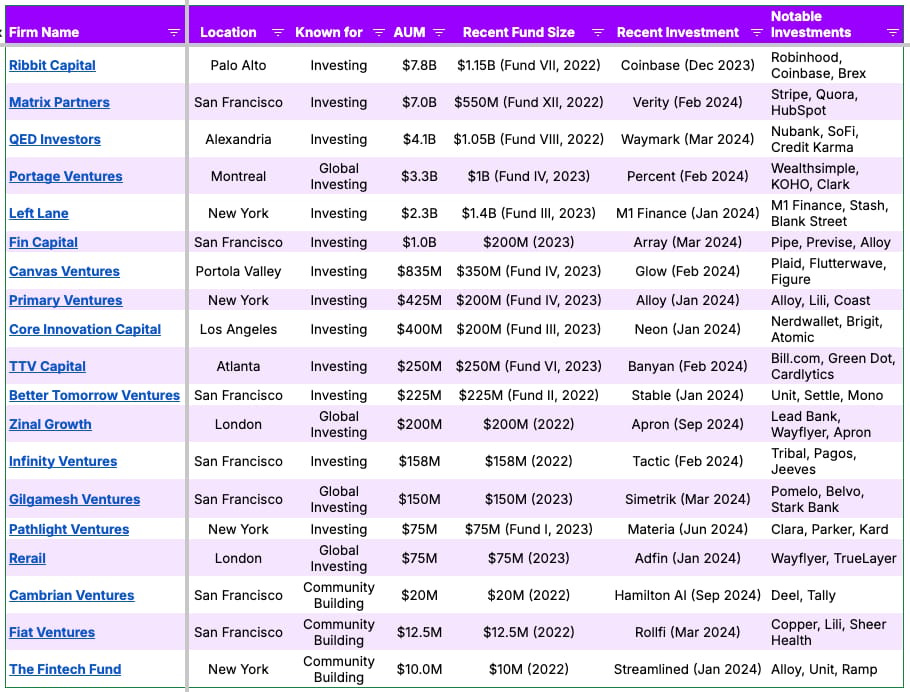Click the Cambrian Ventures link
The width and height of the screenshot is (910, 692).
tap(71, 596)
